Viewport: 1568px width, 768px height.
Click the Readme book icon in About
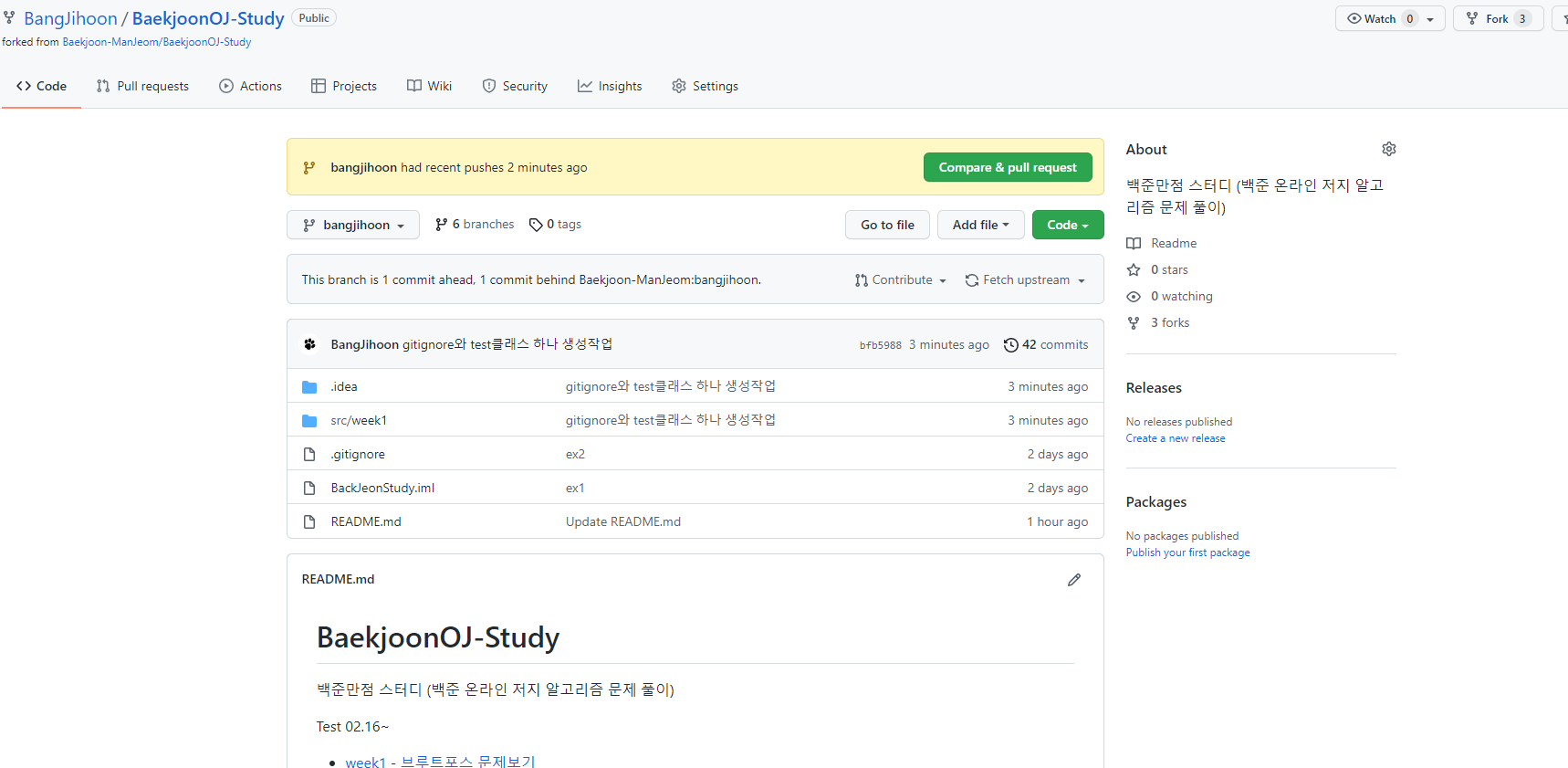coord(1134,243)
